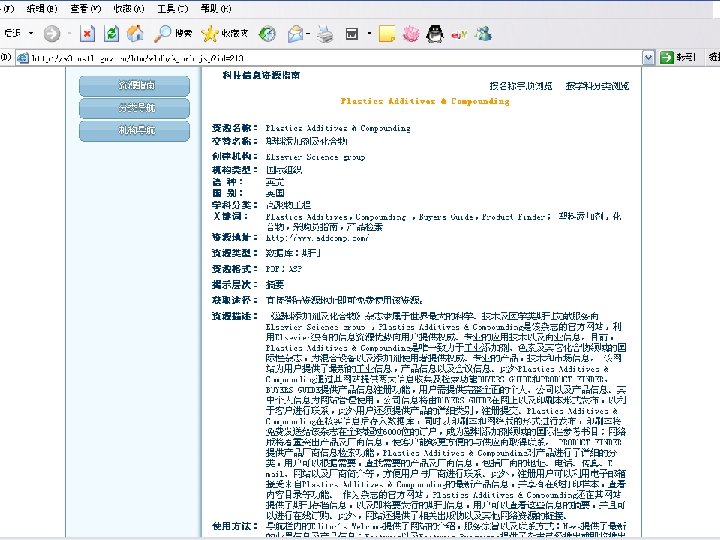Click the 资源描述 field label
The height and width of the screenshot is (540, 720).
[x=234, y=316]
